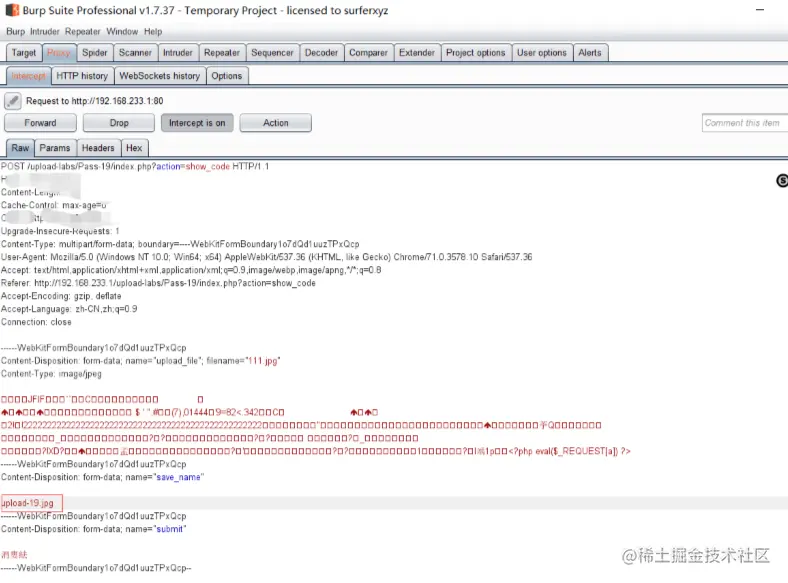
Task: Click the pencil edit target icon
Action: tap(13, 101)
